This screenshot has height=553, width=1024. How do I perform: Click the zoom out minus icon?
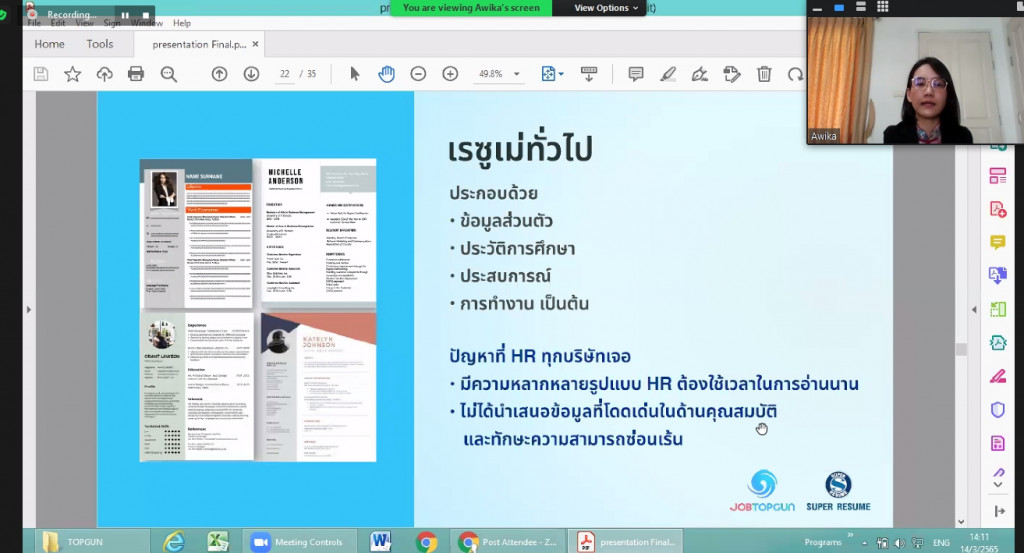click(x=418, y=74)
